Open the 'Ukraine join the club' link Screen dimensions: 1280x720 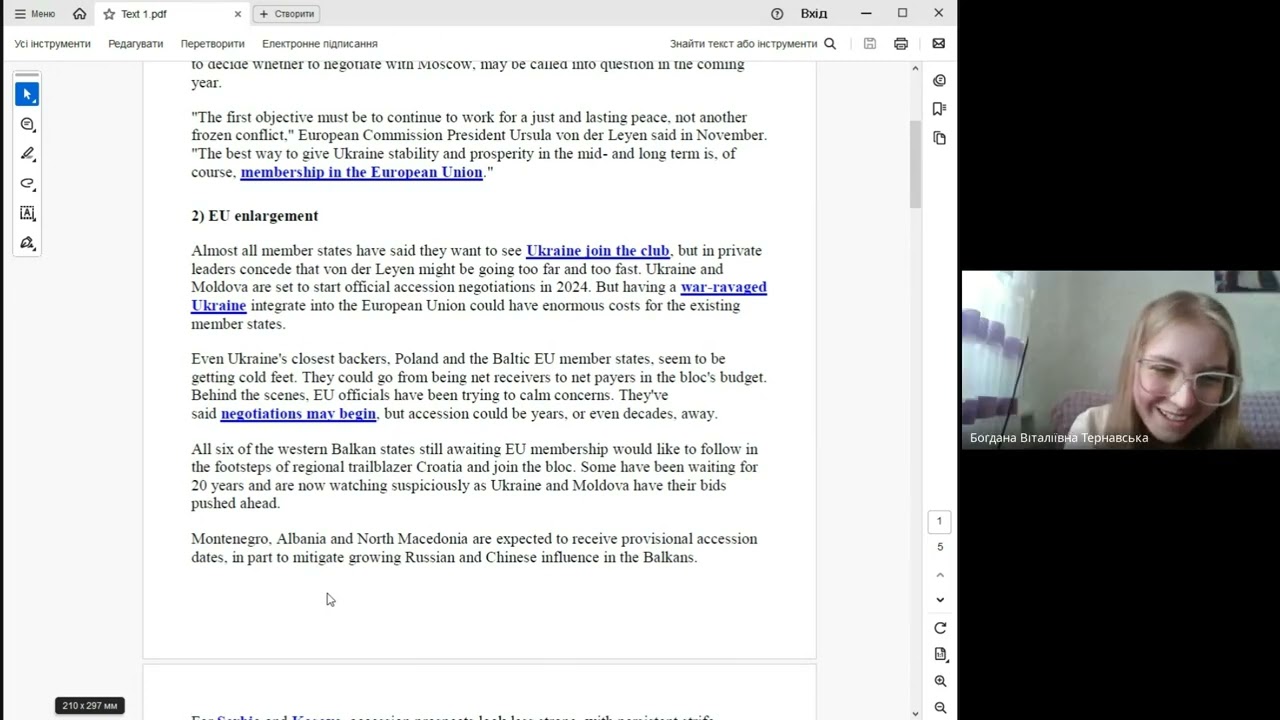598,251
